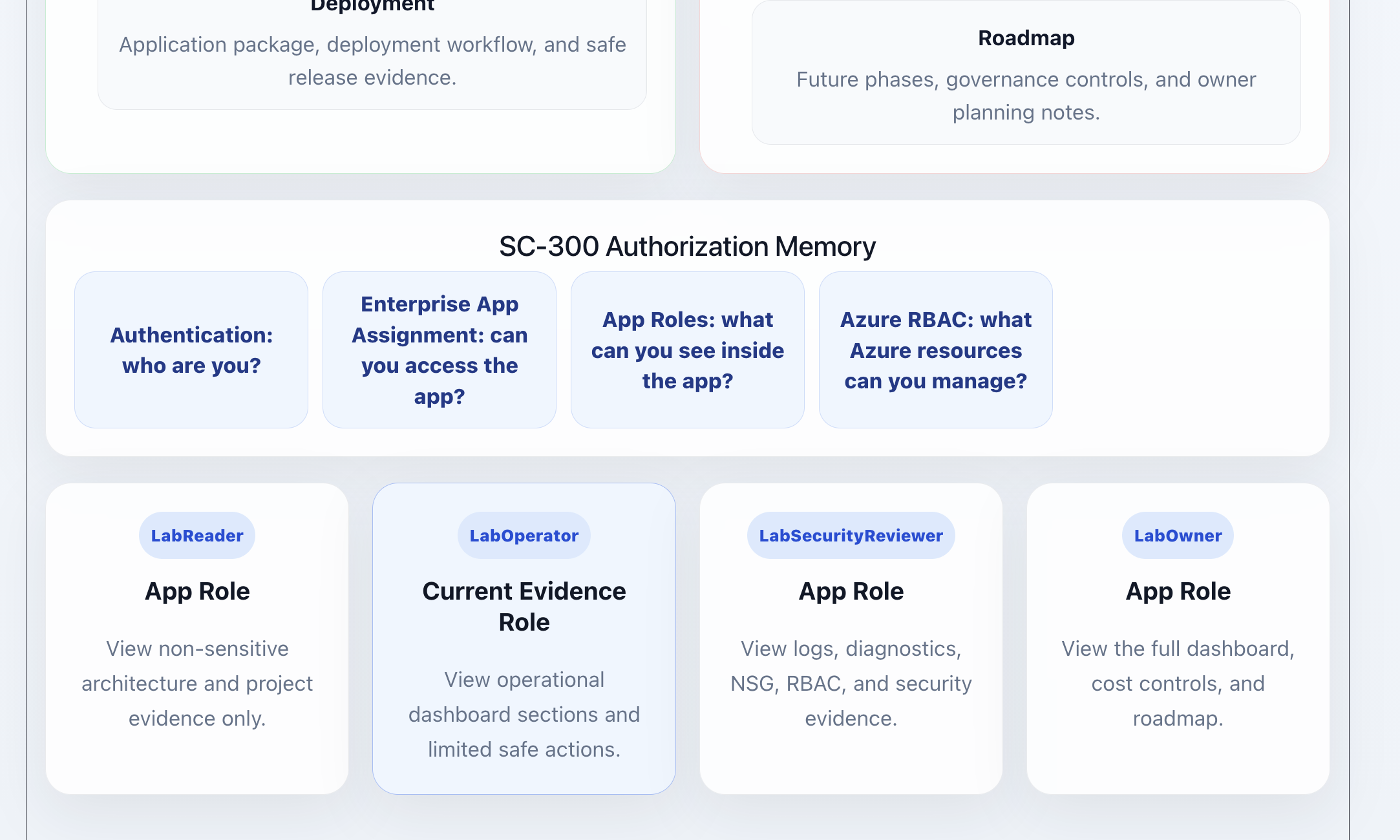Click 'View operational dashboard sections' description

tap(524, 714)
